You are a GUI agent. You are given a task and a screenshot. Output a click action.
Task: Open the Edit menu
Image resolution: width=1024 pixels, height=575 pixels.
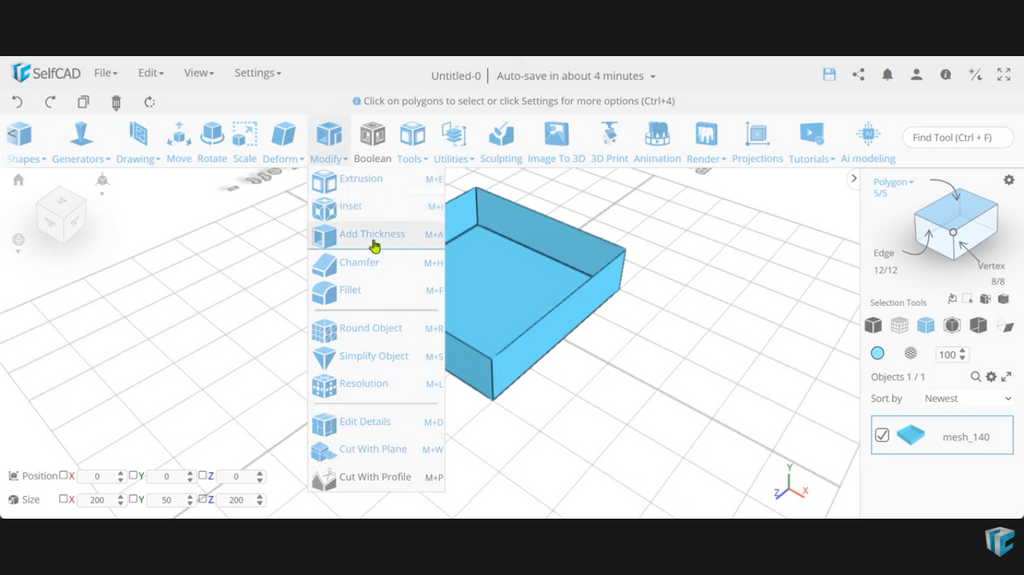[x=151, y=73]
